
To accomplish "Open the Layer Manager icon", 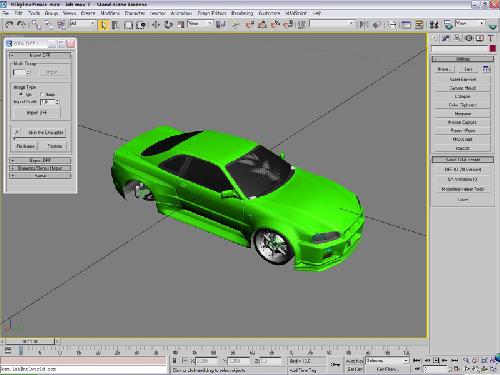I will tap(392, 25).
